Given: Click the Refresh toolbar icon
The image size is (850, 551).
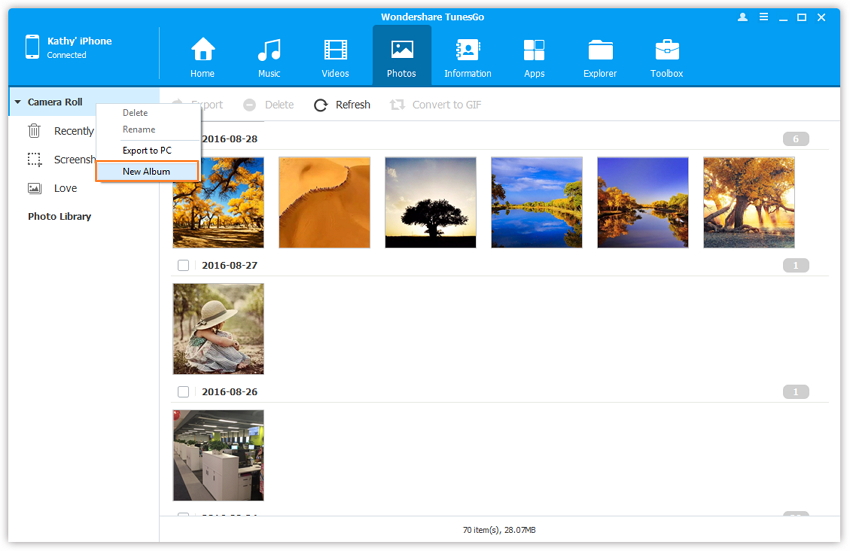Looking at the screenshot, I should 321,105.
